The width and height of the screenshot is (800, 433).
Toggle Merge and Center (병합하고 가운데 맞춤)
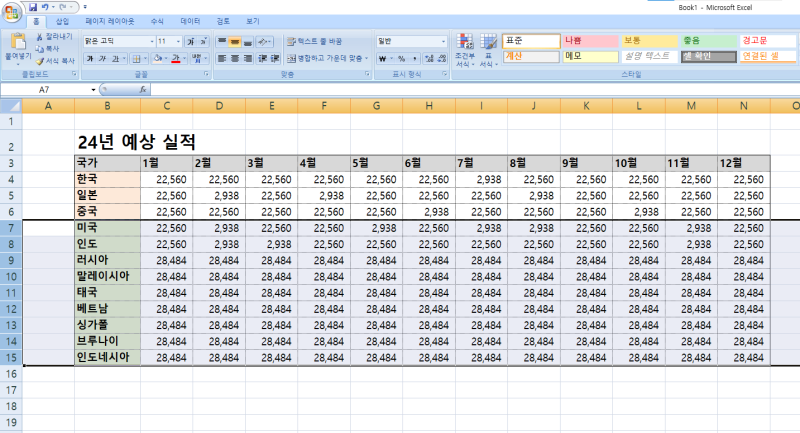click(x=326, y=58)
